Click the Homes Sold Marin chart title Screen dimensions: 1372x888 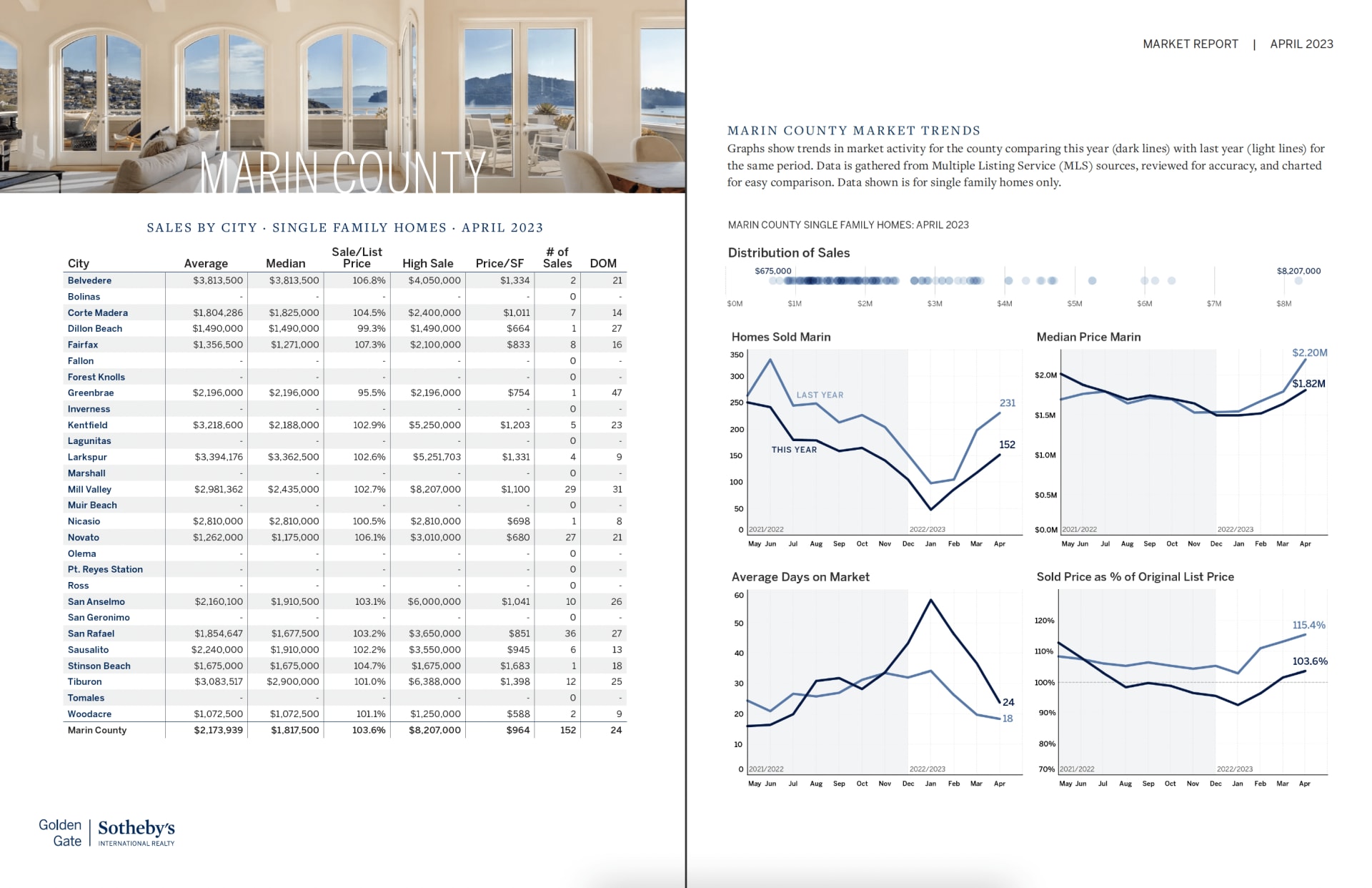(780, 337)
